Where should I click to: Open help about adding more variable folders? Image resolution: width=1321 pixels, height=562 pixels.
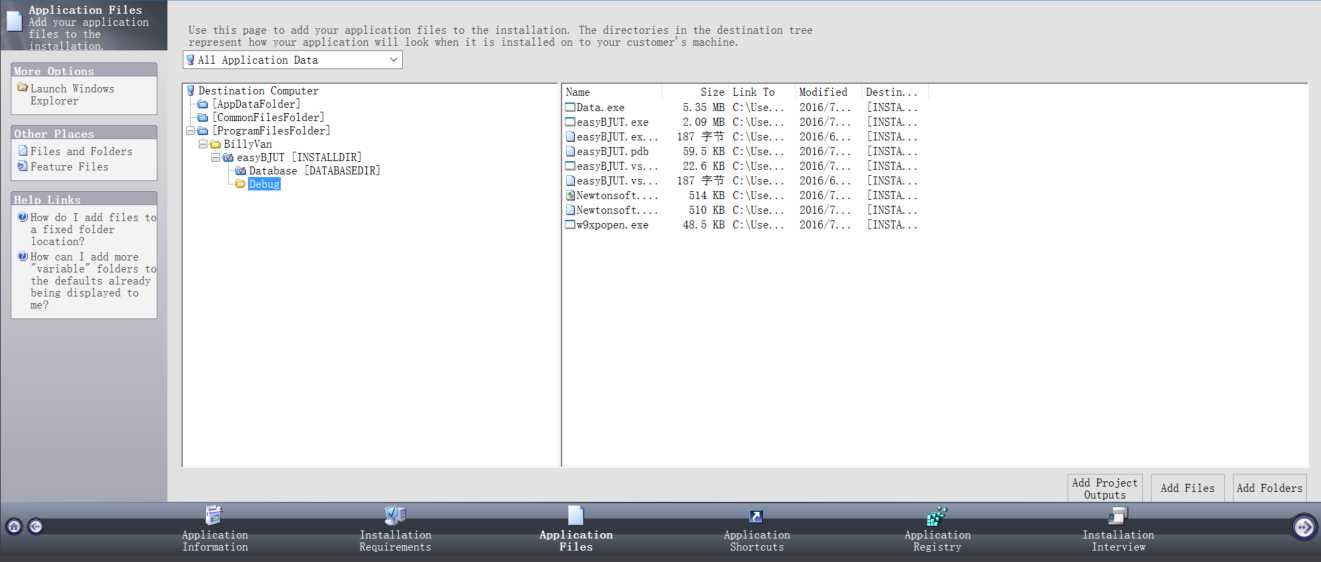pyautogui.click(x=93, y=281)
